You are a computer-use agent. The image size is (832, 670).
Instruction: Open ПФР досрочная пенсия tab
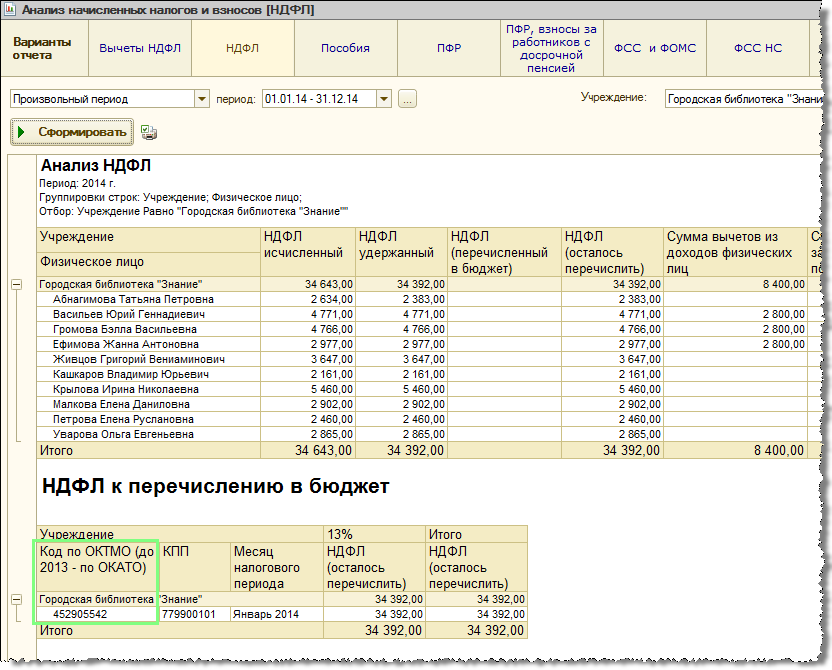pyautogui.click(x=551, y=48)
